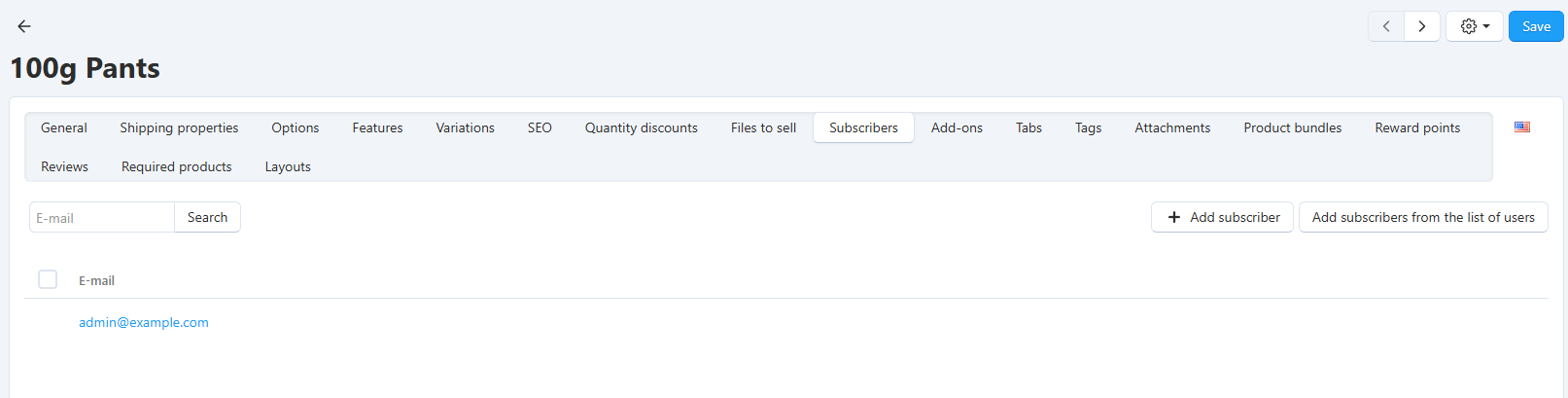
Task: Click the 100g Pants page title
Action: pyautogui.click(x=85, y=68)
